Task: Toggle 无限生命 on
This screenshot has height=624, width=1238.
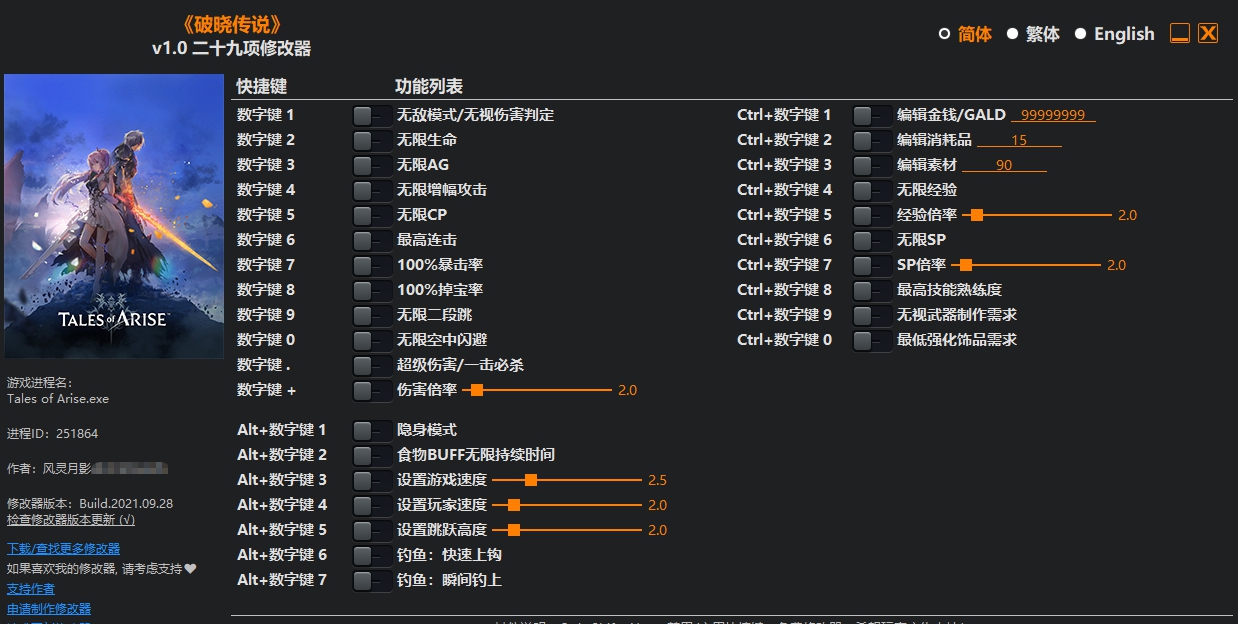Action: tap(371, 139)
